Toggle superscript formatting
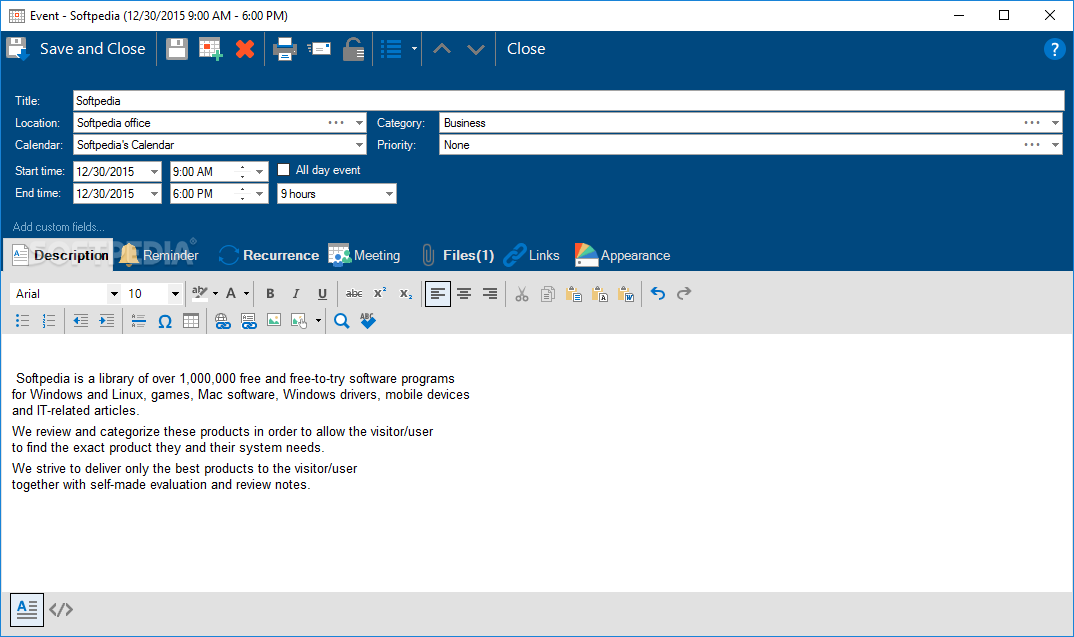 379,294
